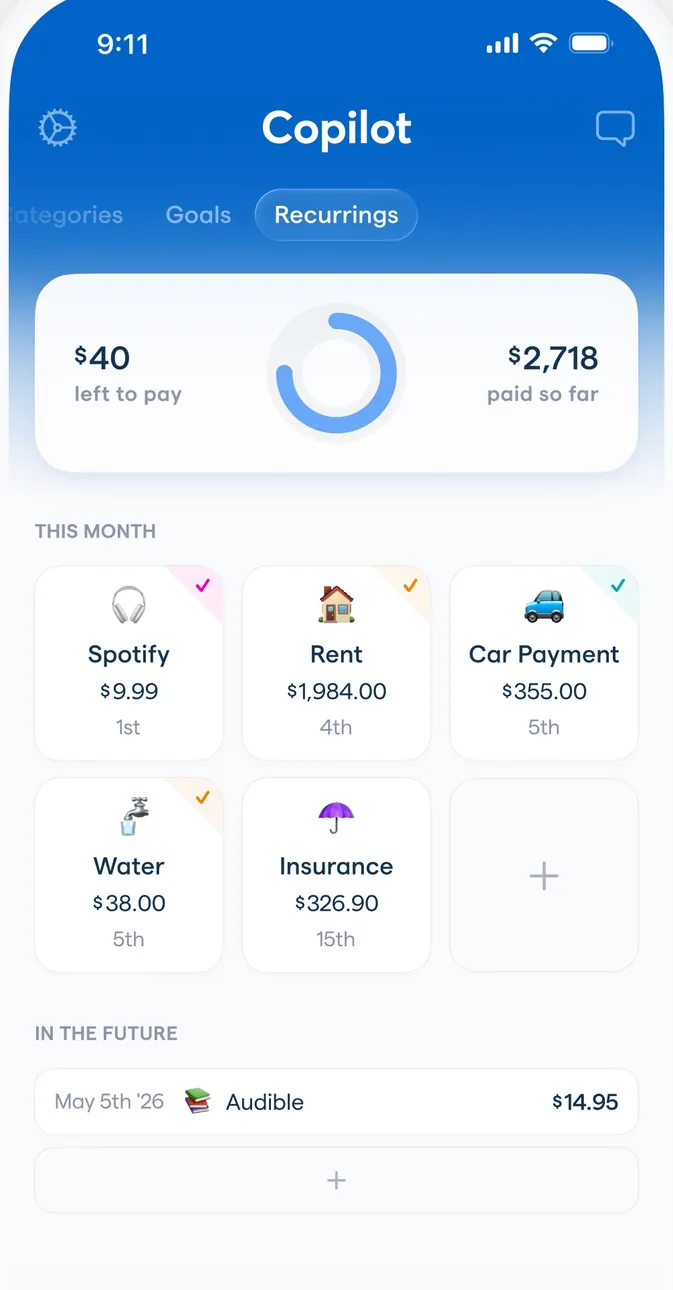Toggle the orange checkmark on Rent card
673x1290 pixels.
point(410,586)
